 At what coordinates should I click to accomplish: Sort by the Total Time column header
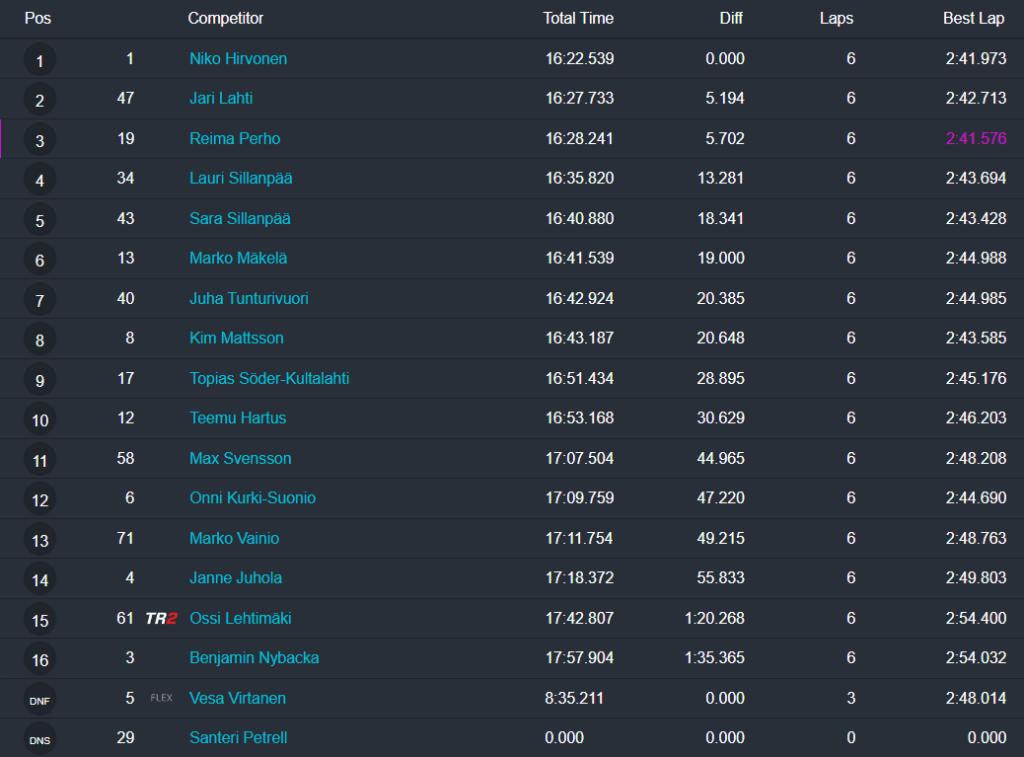pos(578,18)
